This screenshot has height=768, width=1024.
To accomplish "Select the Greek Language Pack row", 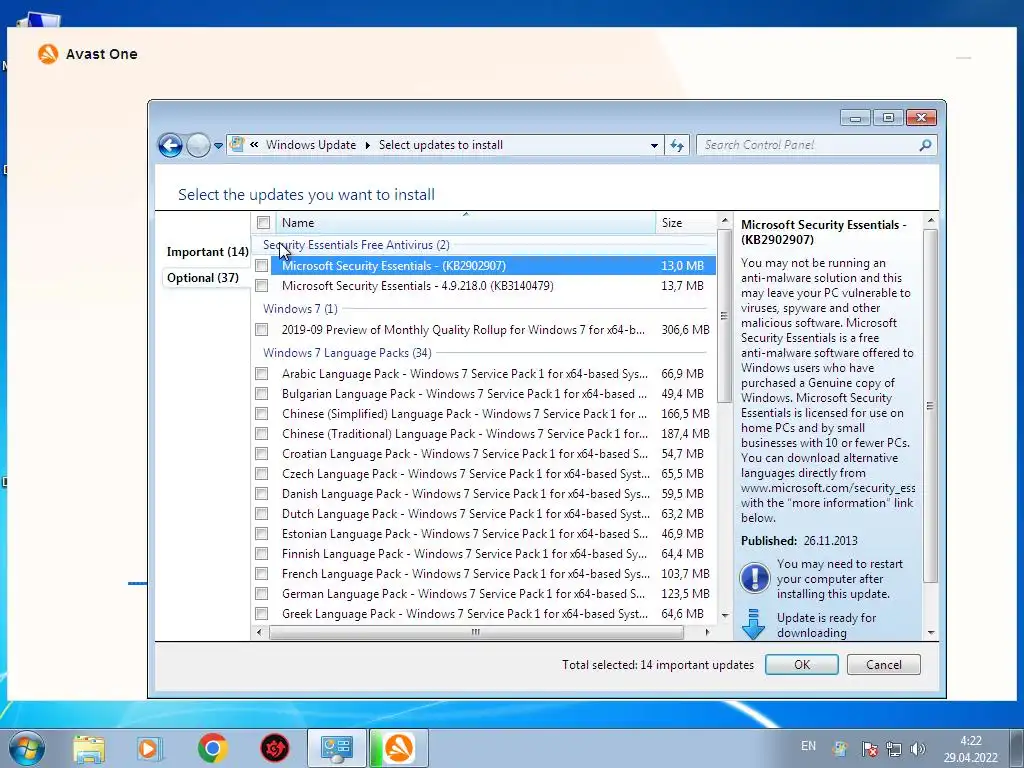I will [x=483, y=614].
